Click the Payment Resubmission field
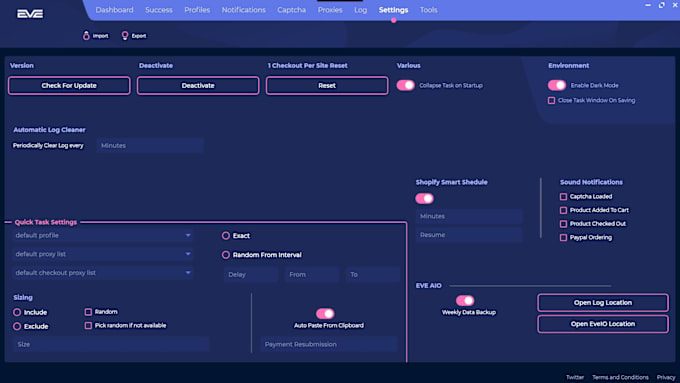This screenshot has width=680, height=383. [x=328, y=344]
